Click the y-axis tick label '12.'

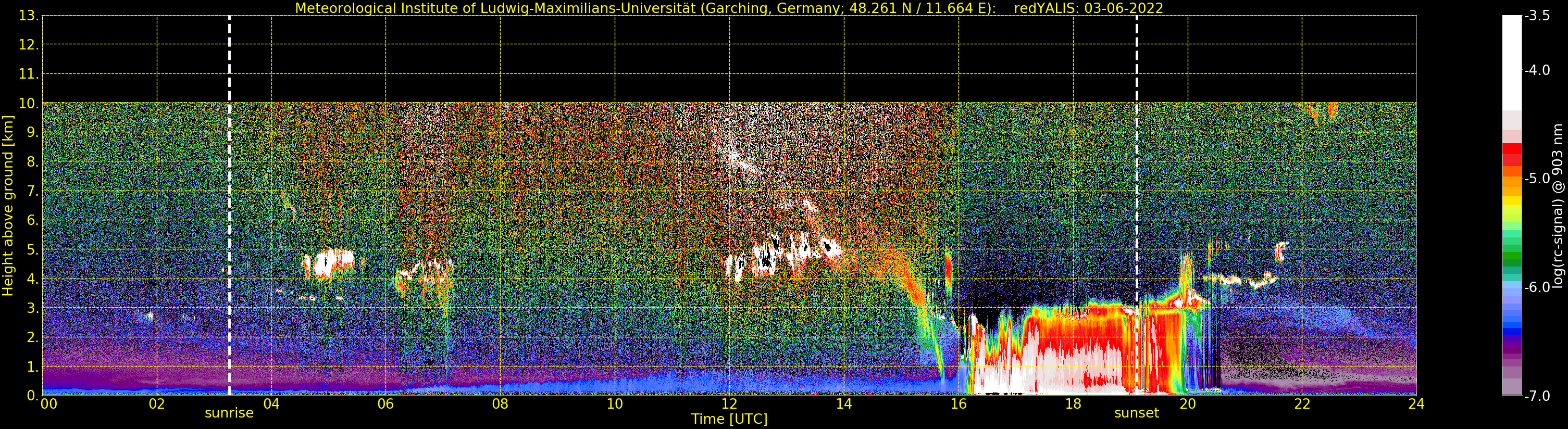point(29,45)
